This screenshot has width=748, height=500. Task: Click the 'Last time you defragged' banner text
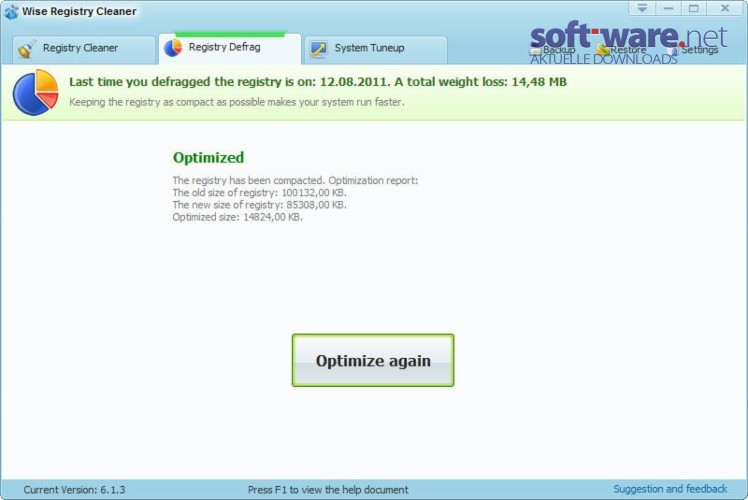click(x=318, y=82)
